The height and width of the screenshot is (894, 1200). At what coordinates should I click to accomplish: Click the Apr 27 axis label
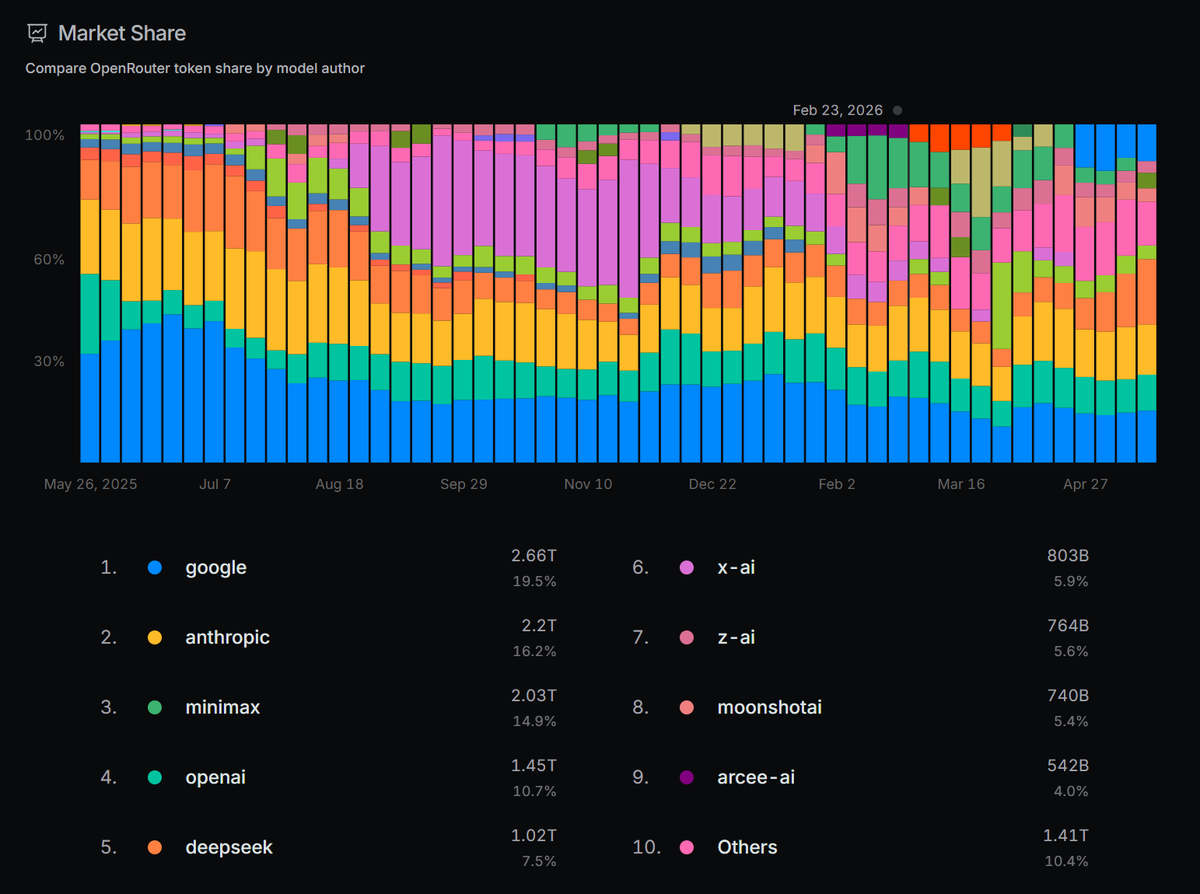point(1086,484)
